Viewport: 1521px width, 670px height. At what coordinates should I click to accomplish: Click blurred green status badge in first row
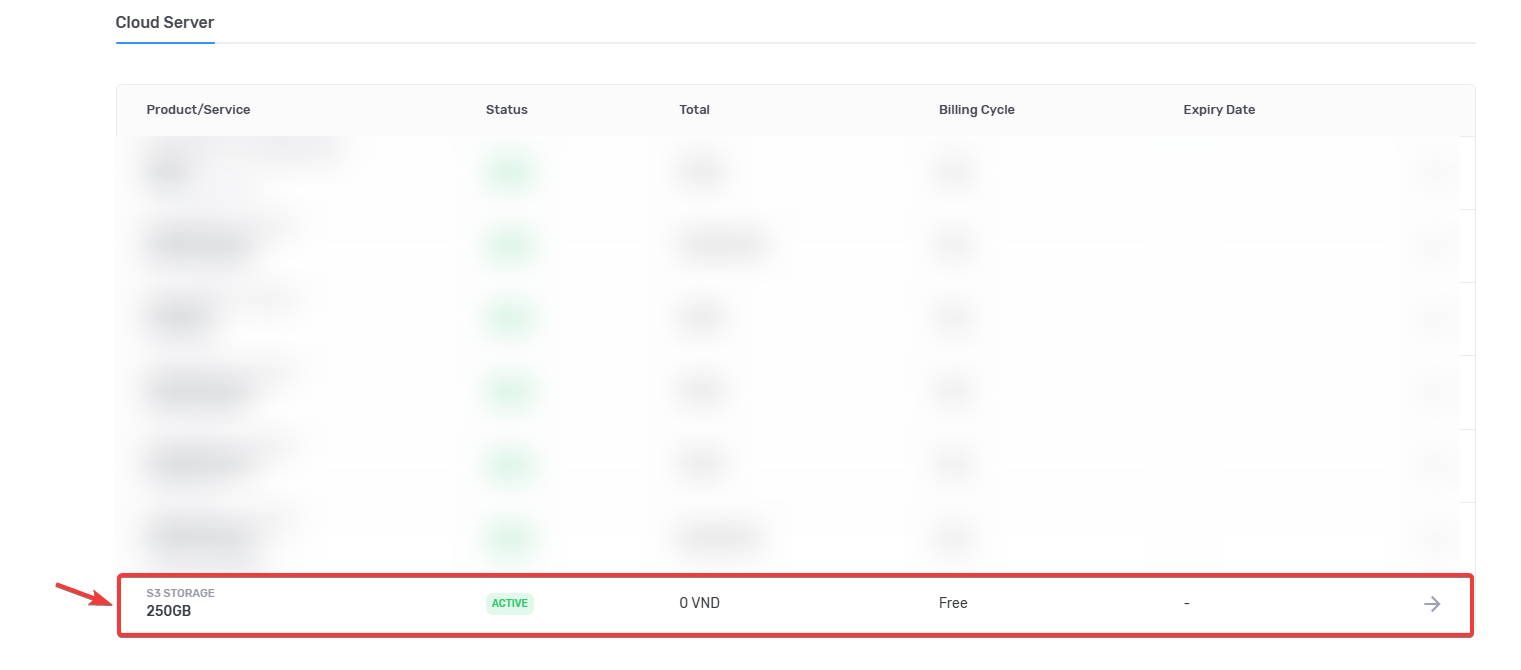[x=510, y=173]
